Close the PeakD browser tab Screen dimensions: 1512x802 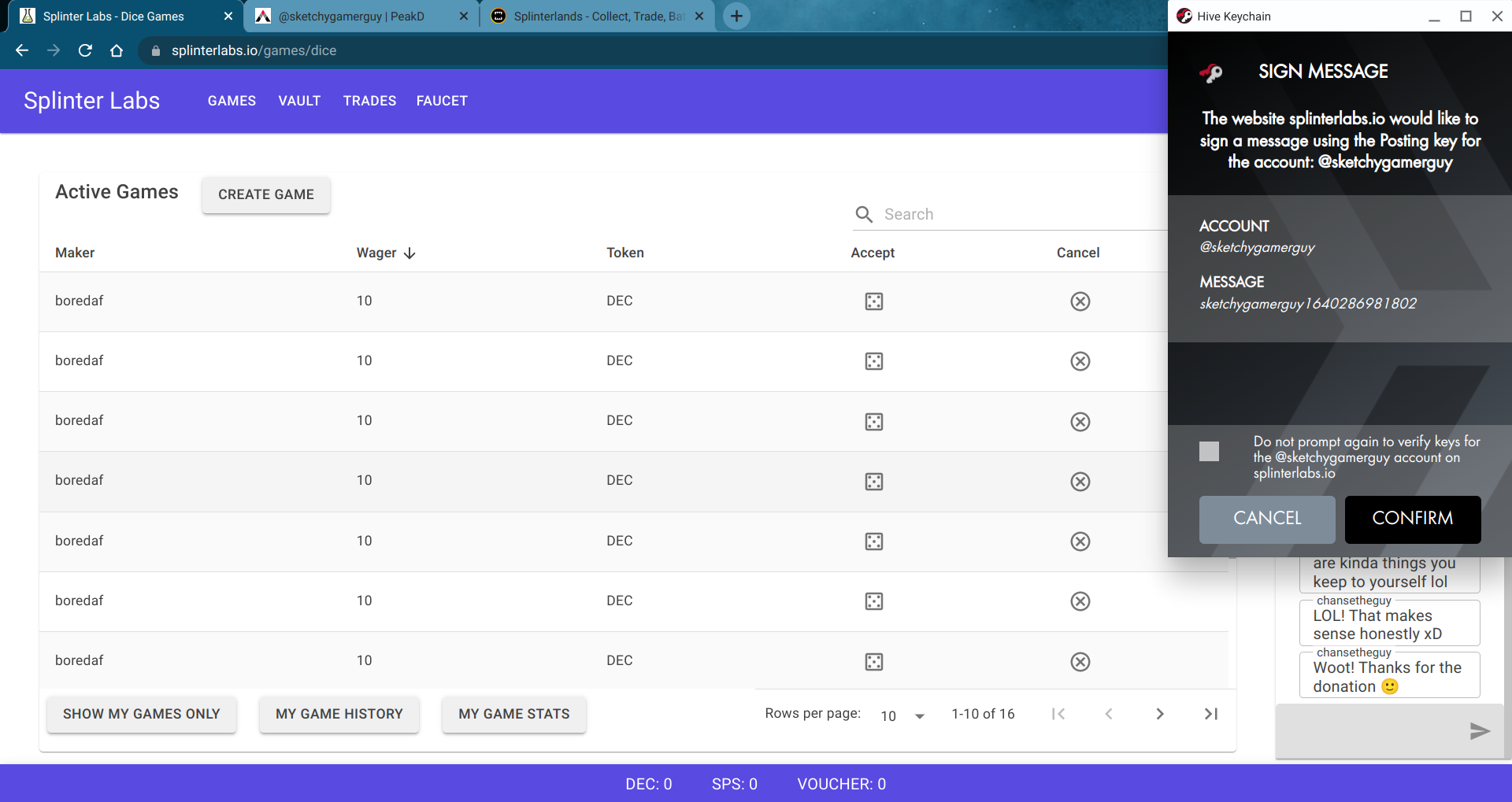pos(463,16)
